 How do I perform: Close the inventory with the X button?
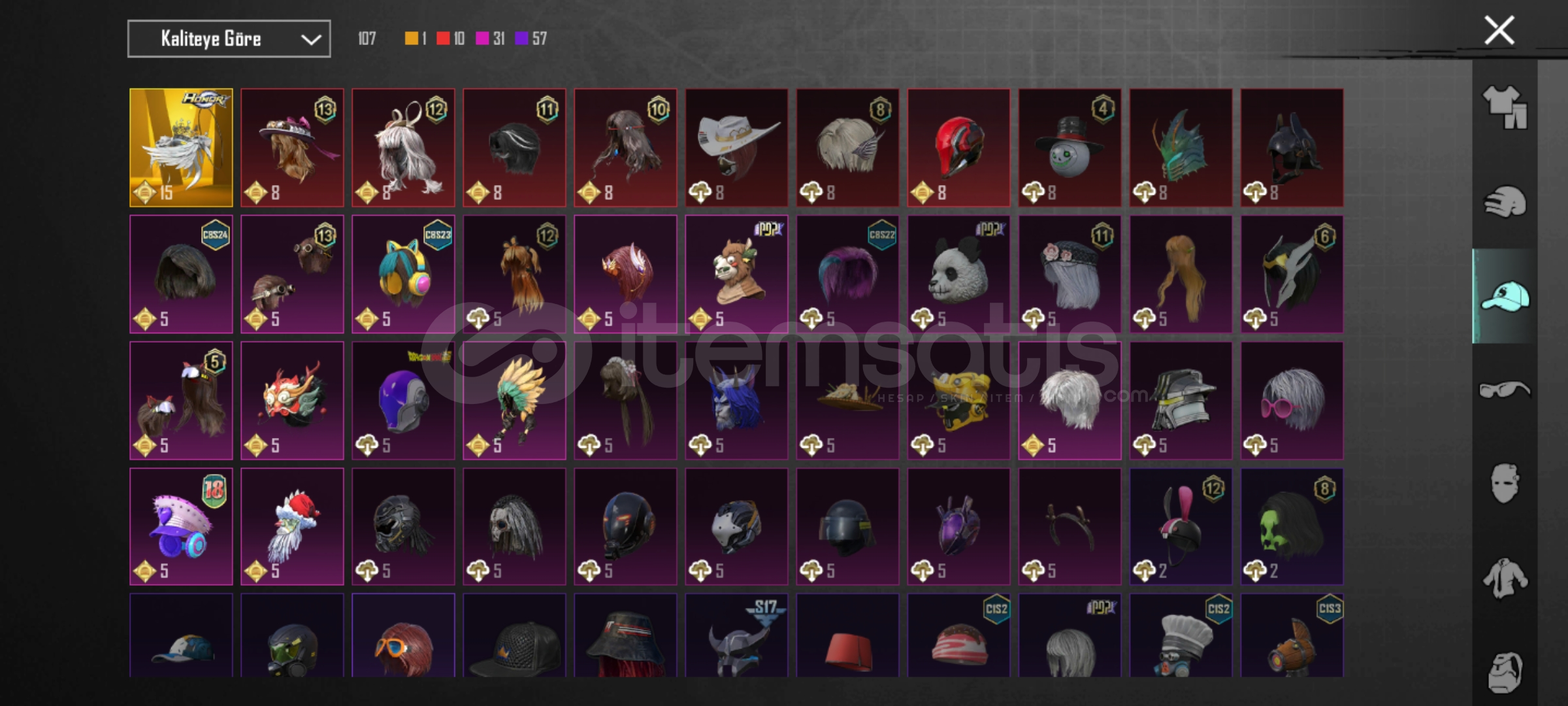[1499, 30]
